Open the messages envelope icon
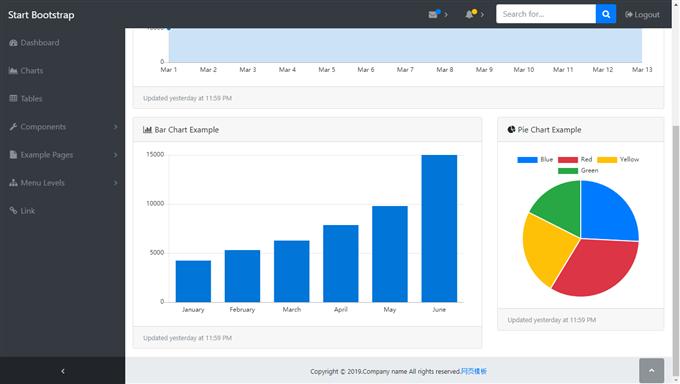Viewport: 680px width, 384px height. click(433, 14)
